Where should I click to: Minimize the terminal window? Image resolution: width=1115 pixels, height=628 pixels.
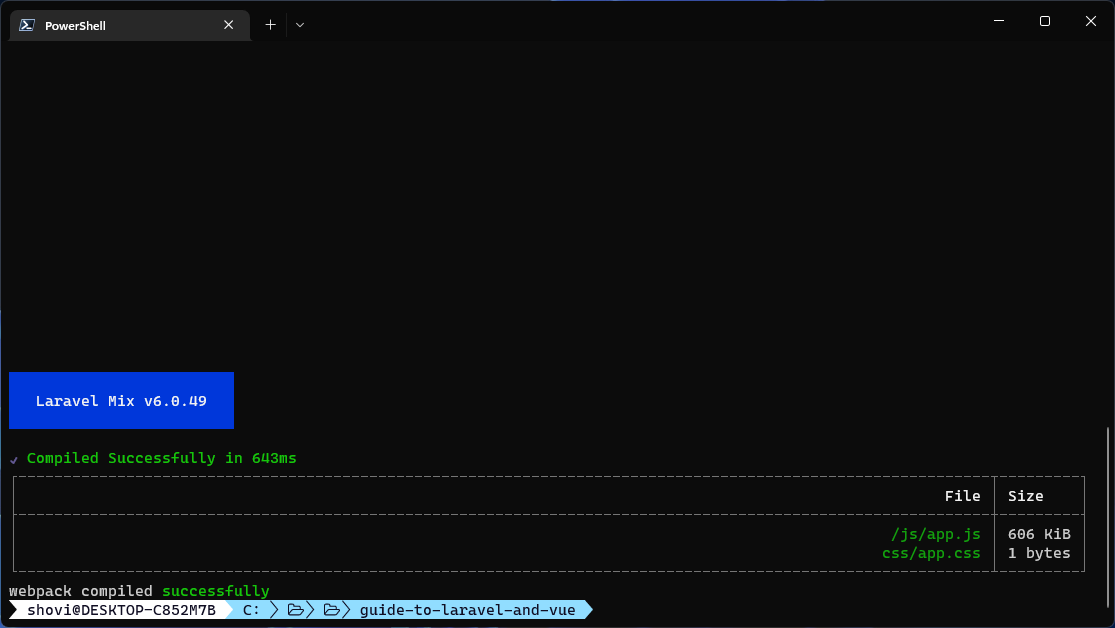[998, 21]
